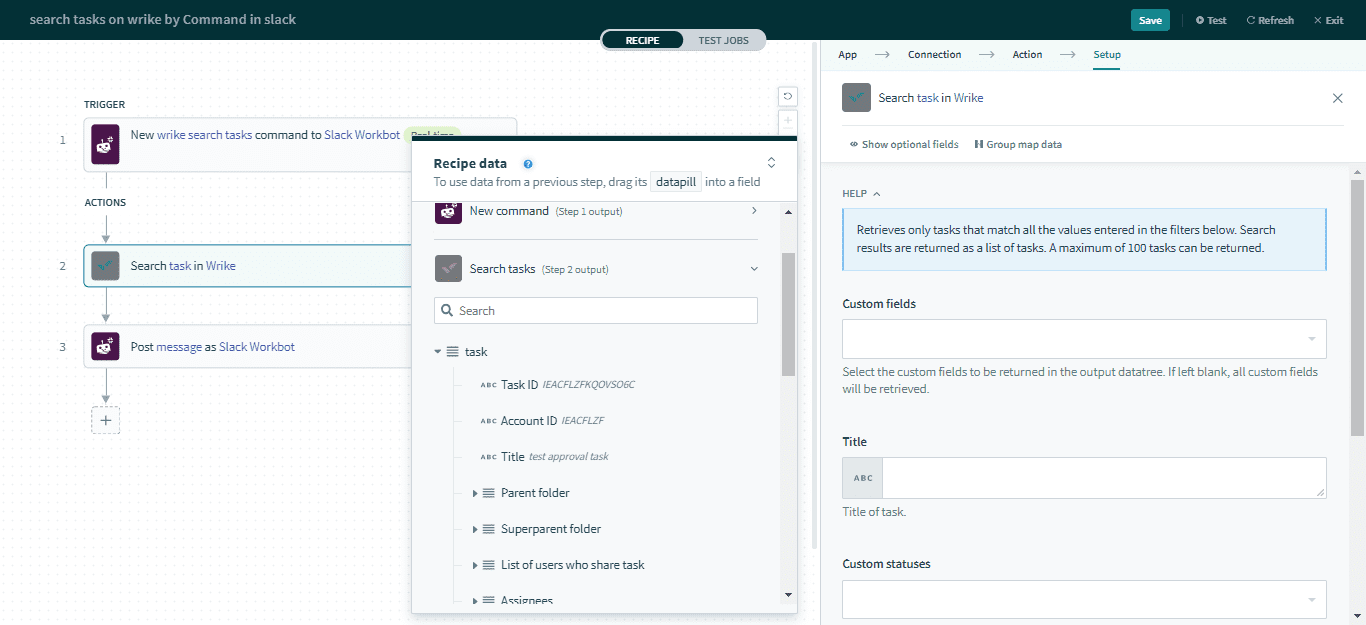Switch to the TEST JOBS tab
The height and width of the screenshot is (625, 1366).
click(724, 40)
